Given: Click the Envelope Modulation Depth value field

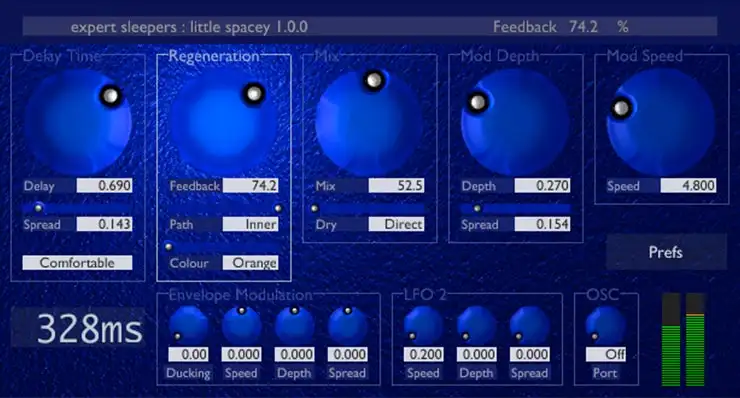Looking at the screenshot, I should tap(294, 354).
